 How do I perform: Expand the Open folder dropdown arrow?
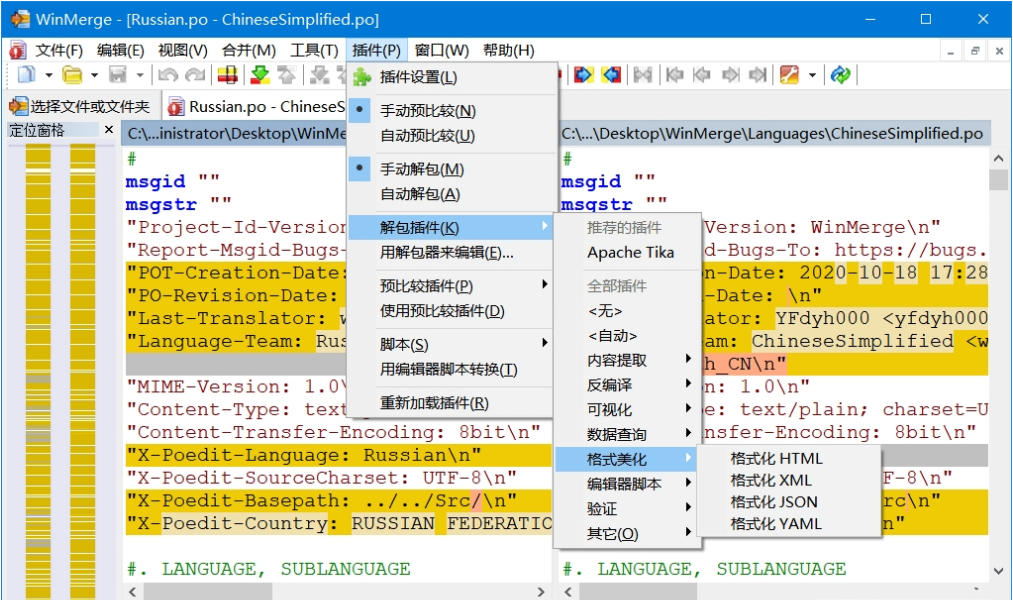94,76
